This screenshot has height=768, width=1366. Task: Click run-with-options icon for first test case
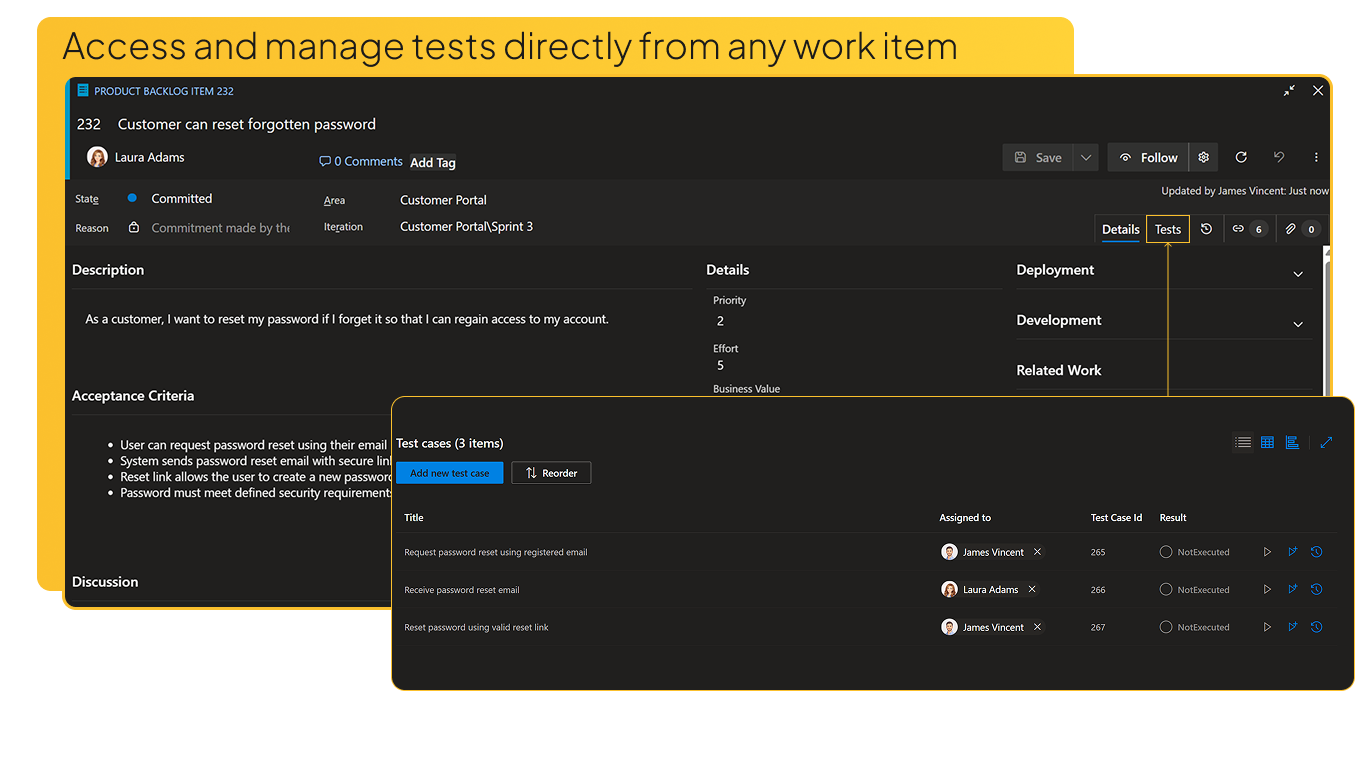tap(1292, 551)
